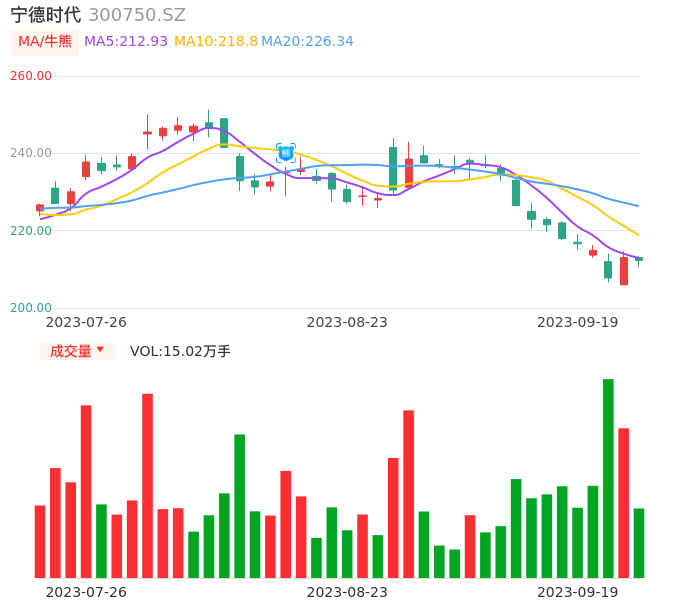Screen dimensions: 686x606
Task: Click the MA/牛熊 indicator button
Action: tap(45, 42)
